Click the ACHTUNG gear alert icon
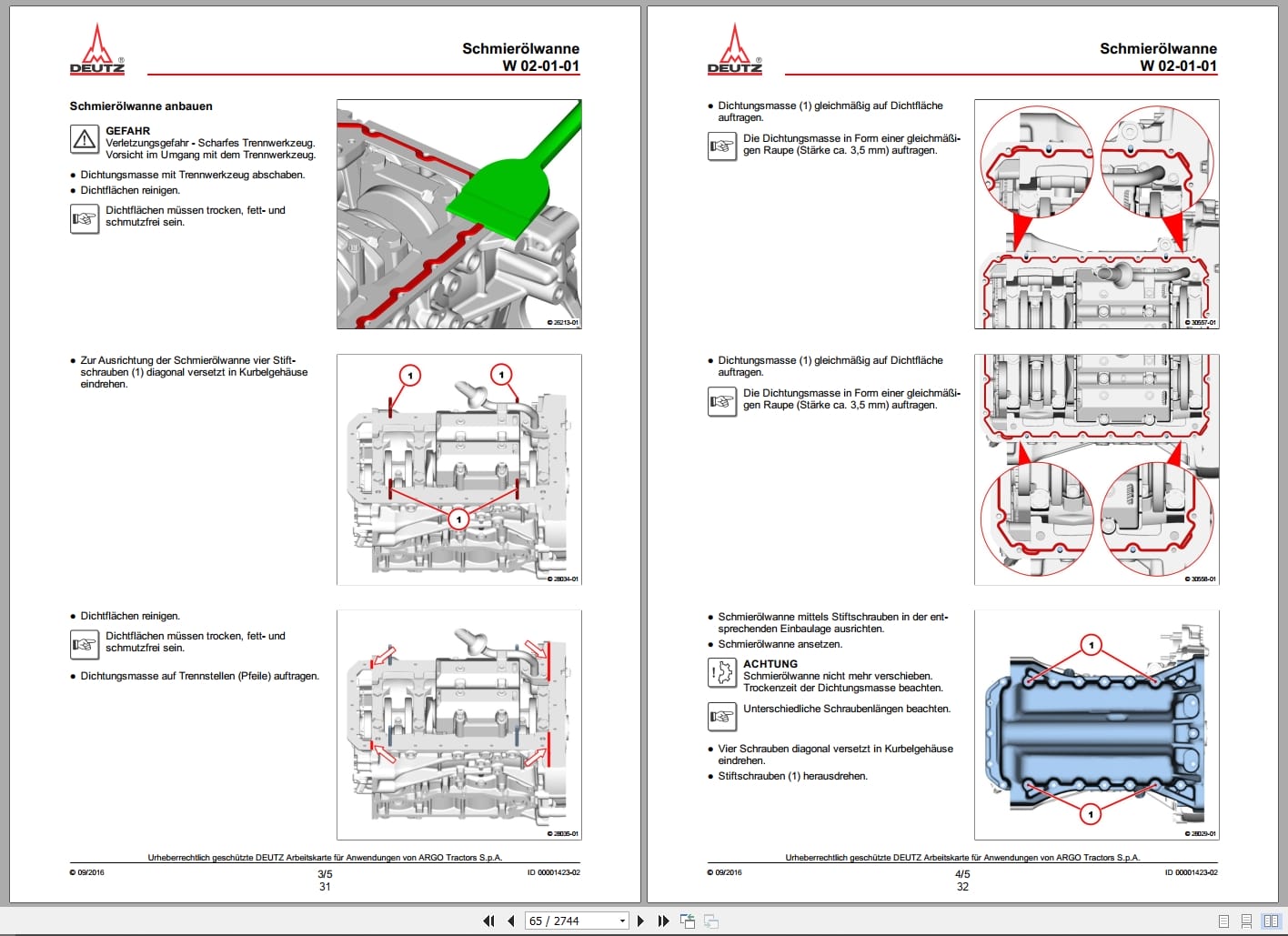This screenshot has width=1288, height=936. pos(721,674)
